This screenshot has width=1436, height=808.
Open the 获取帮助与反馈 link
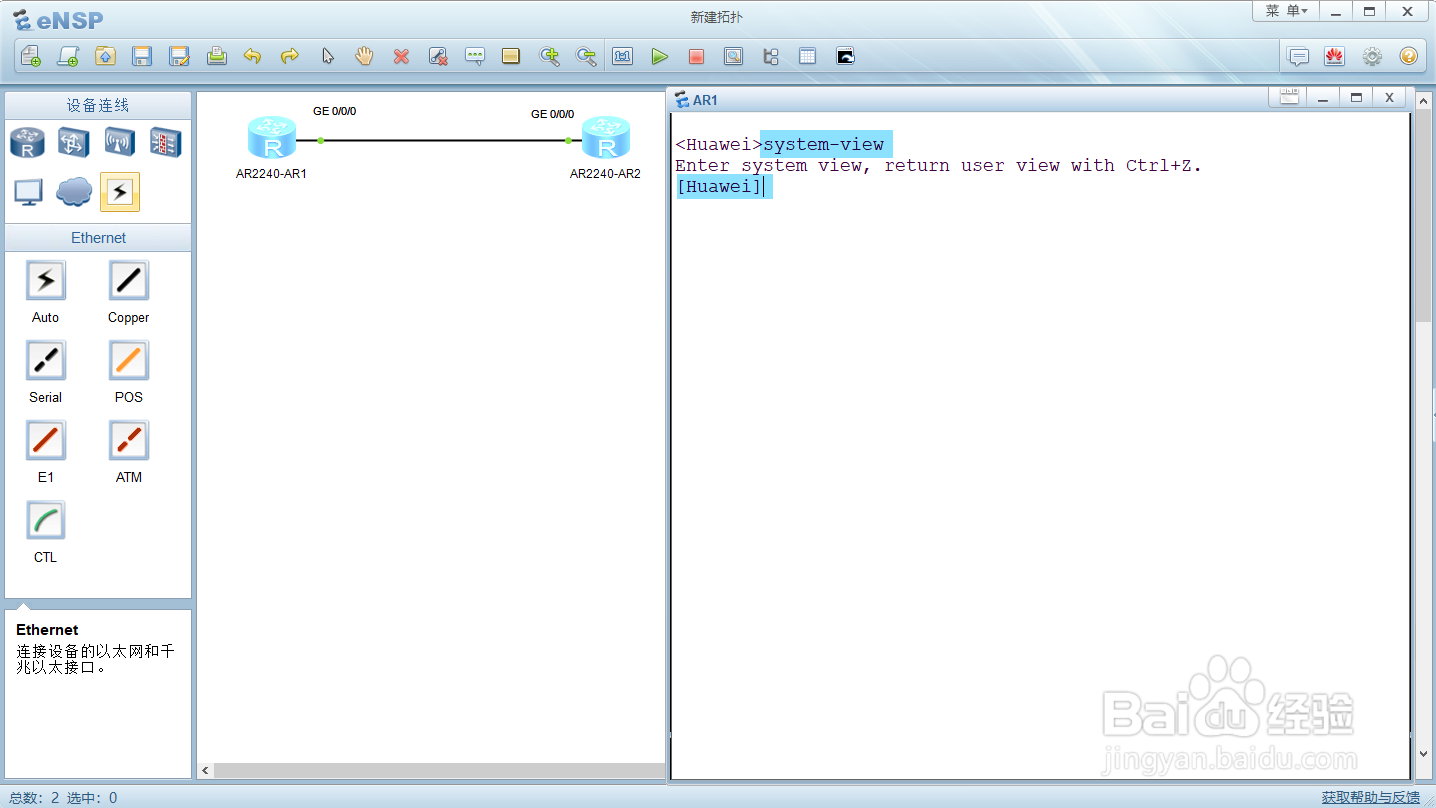click(1371, 797)
